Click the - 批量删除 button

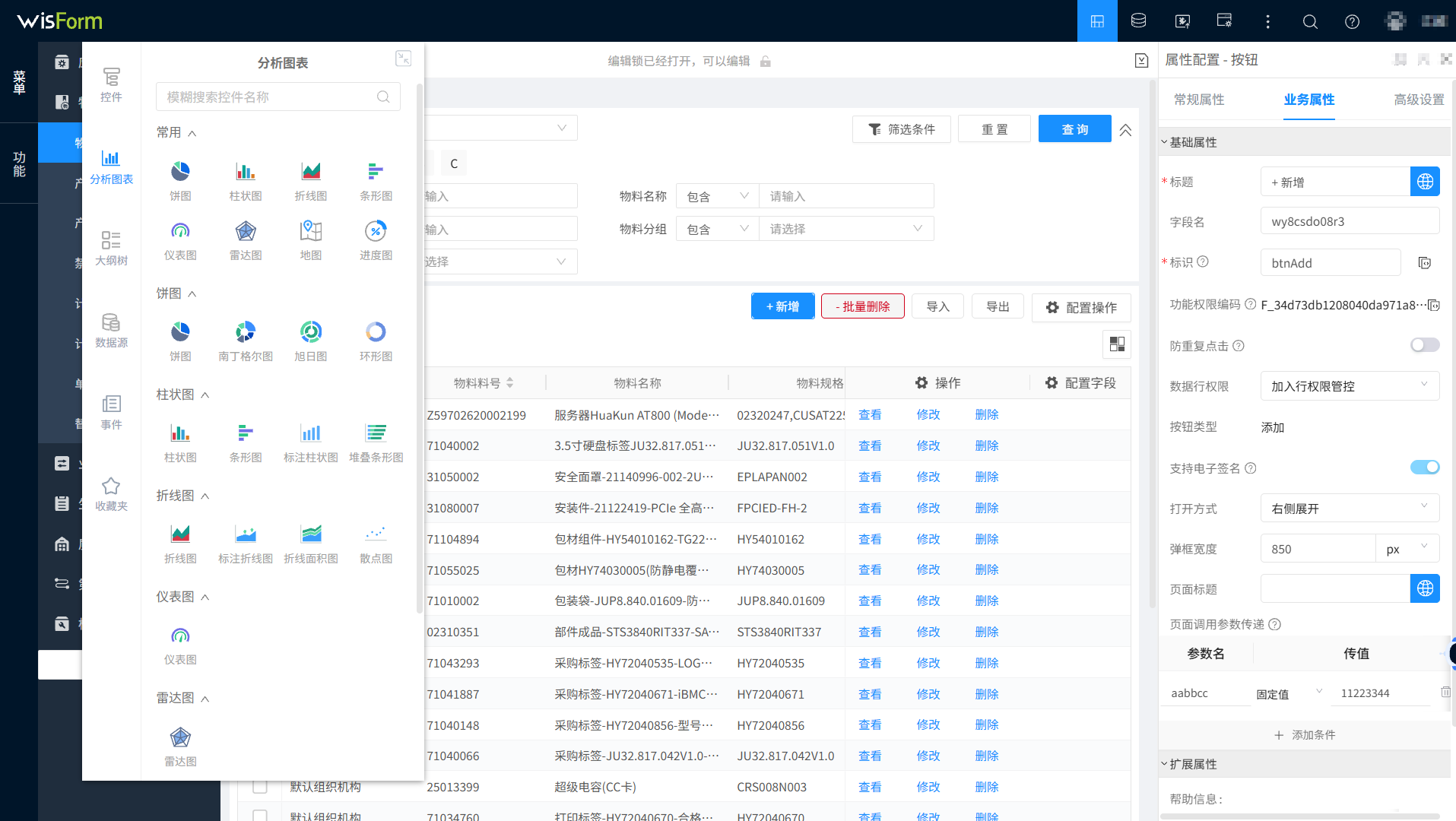click(862, 306)
